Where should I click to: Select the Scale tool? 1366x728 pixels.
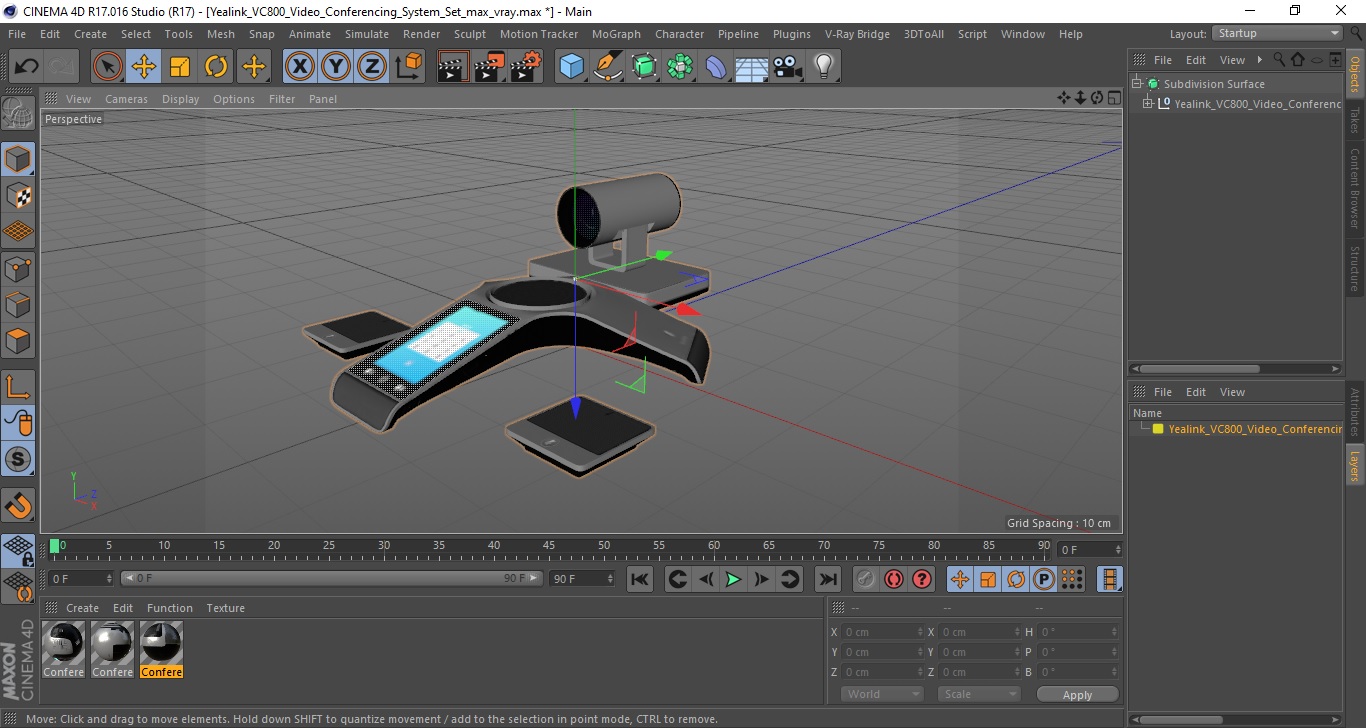(x=180, y=67)
